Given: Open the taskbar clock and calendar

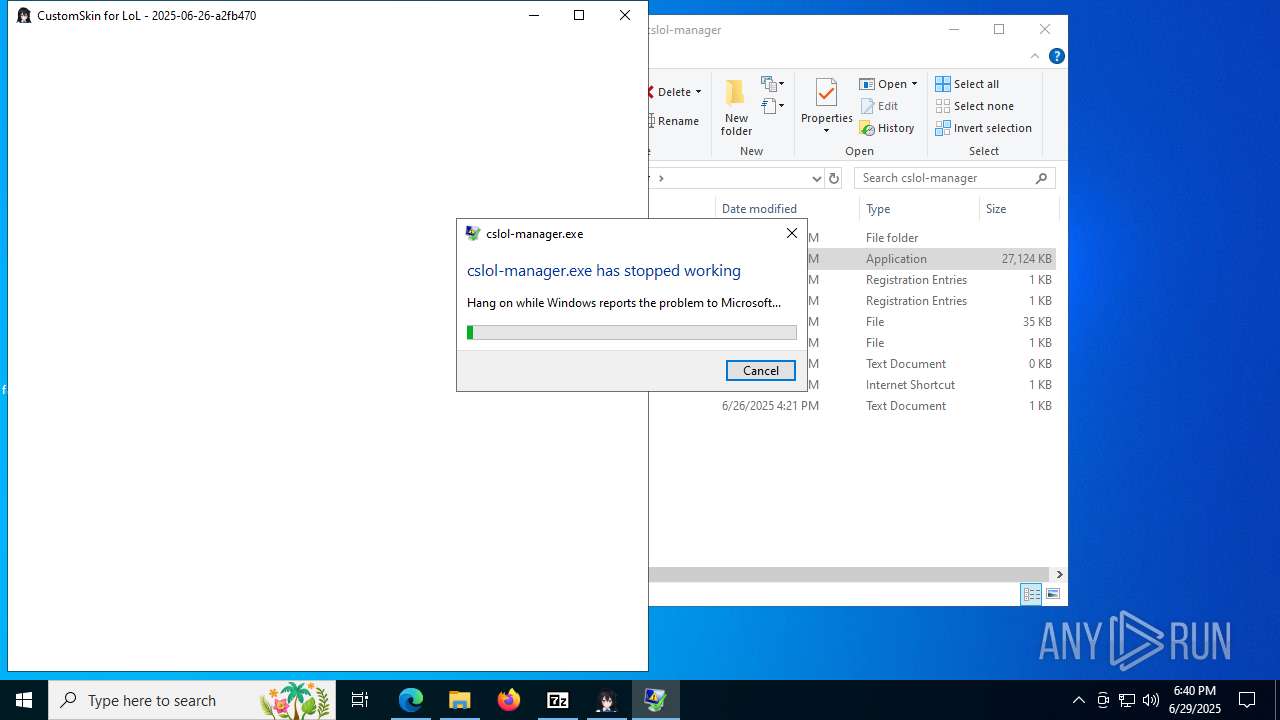Looking at the screenshot, I should [x=1195, y=700].
